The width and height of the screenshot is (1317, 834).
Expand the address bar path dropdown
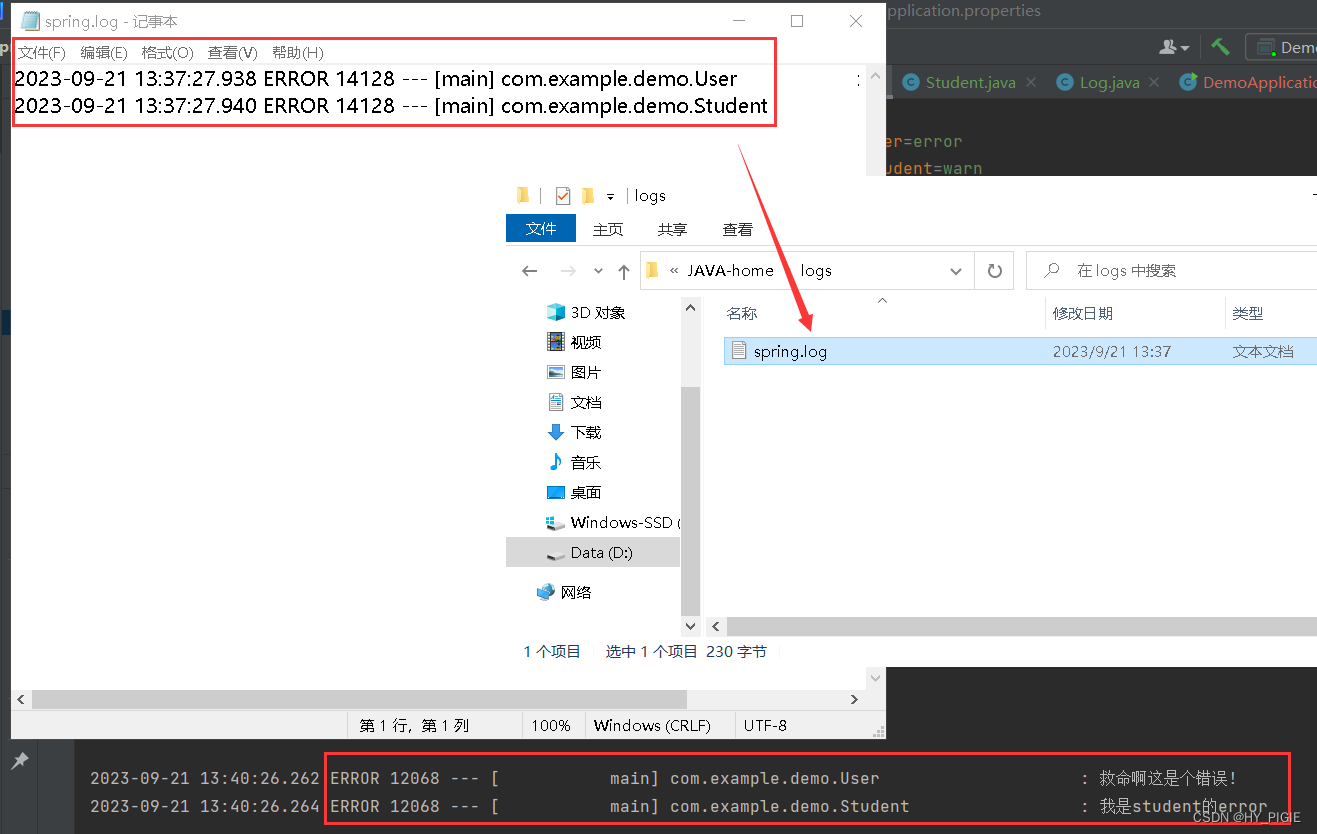[956, 270]
